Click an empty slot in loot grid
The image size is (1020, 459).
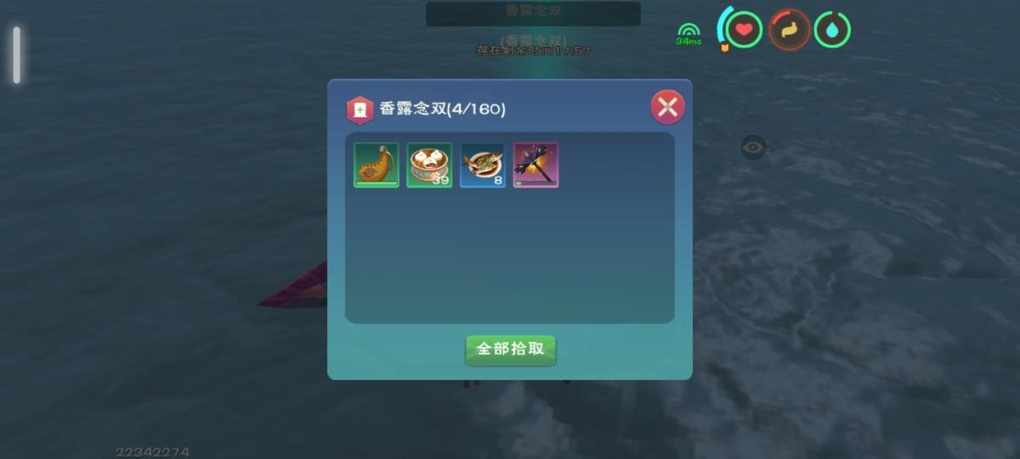(589, 165)
